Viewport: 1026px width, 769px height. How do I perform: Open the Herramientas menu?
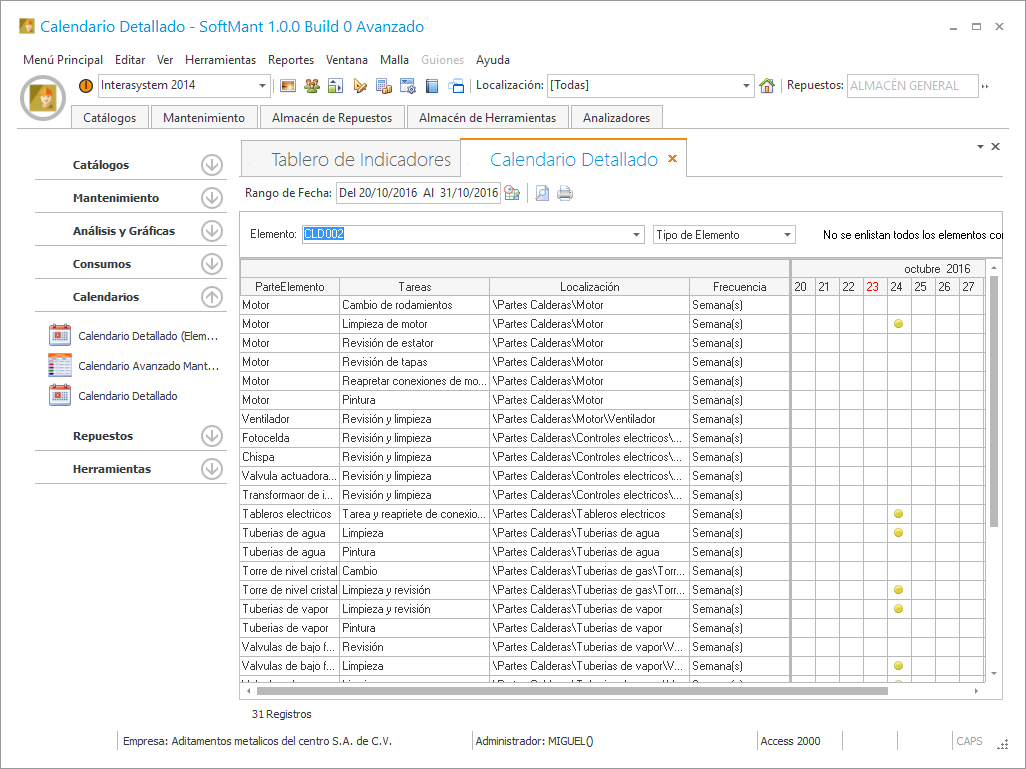[220, 60]
